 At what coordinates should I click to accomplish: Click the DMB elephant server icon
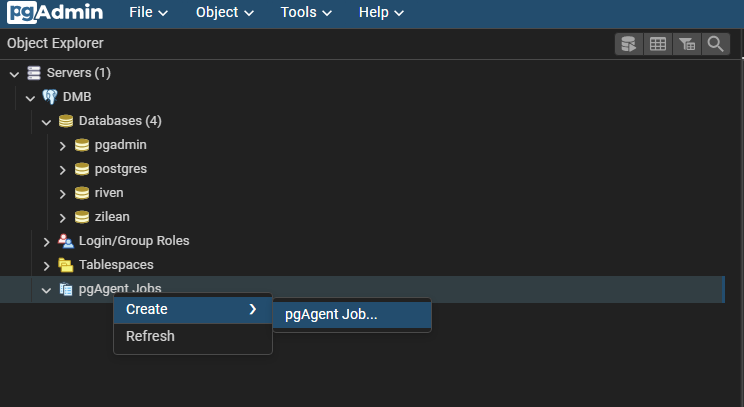[x=50, y=97]
